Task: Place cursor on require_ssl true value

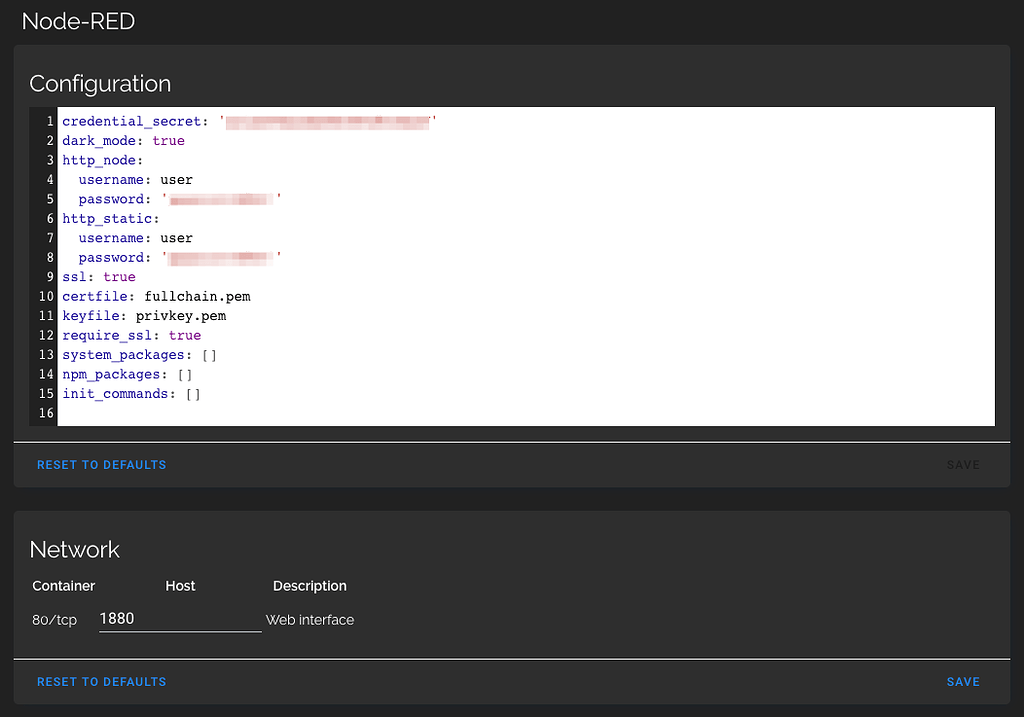Action: 185,336
